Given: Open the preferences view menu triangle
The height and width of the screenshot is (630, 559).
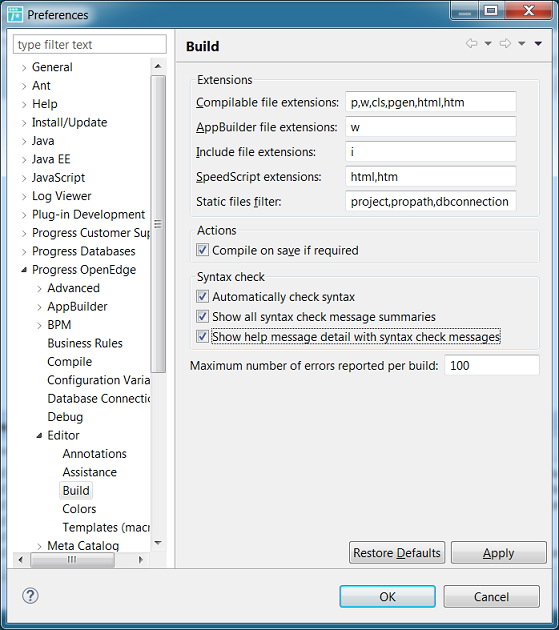Looking at the screenshot, I should tap(538, 43).
